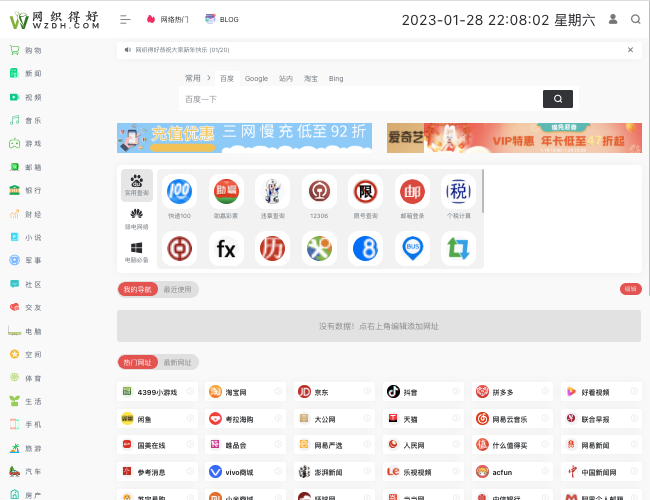
Task: Expand details arrow on 闲鱼 card
Action: (x=190, y=418)
